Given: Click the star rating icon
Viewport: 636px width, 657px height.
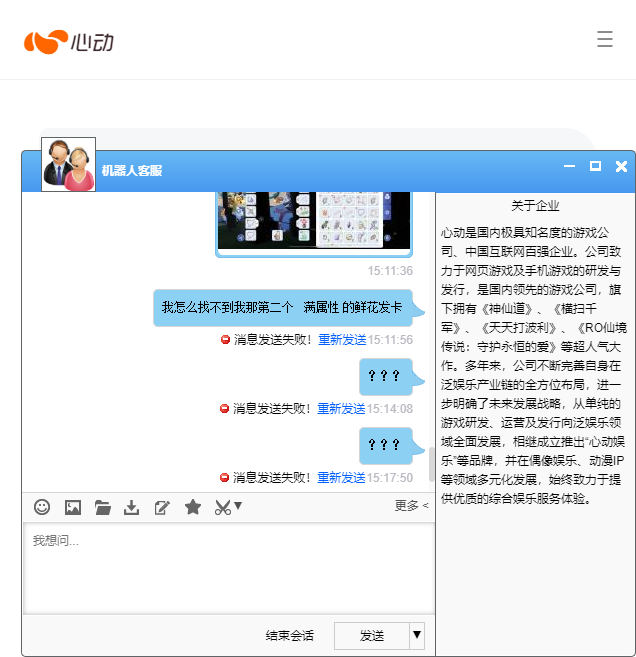Looking at the screenshot, I should coord(193,507).
